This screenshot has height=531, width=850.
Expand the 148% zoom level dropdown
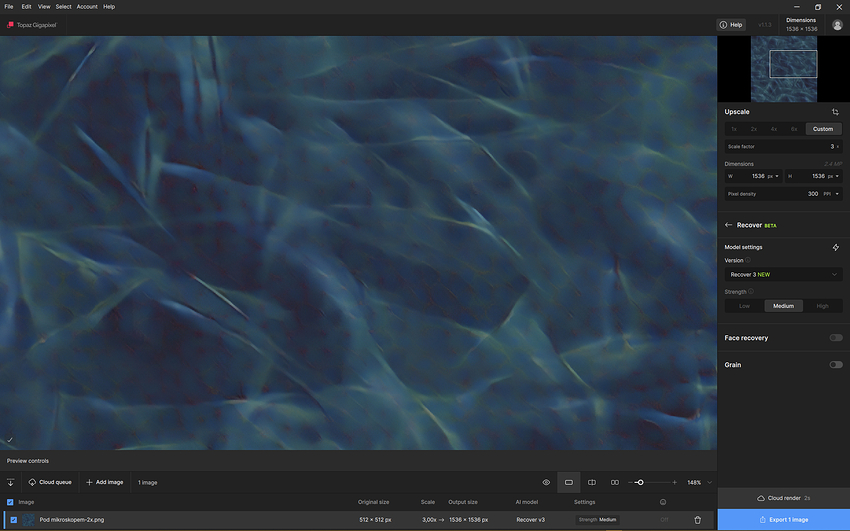pos(709,482)
